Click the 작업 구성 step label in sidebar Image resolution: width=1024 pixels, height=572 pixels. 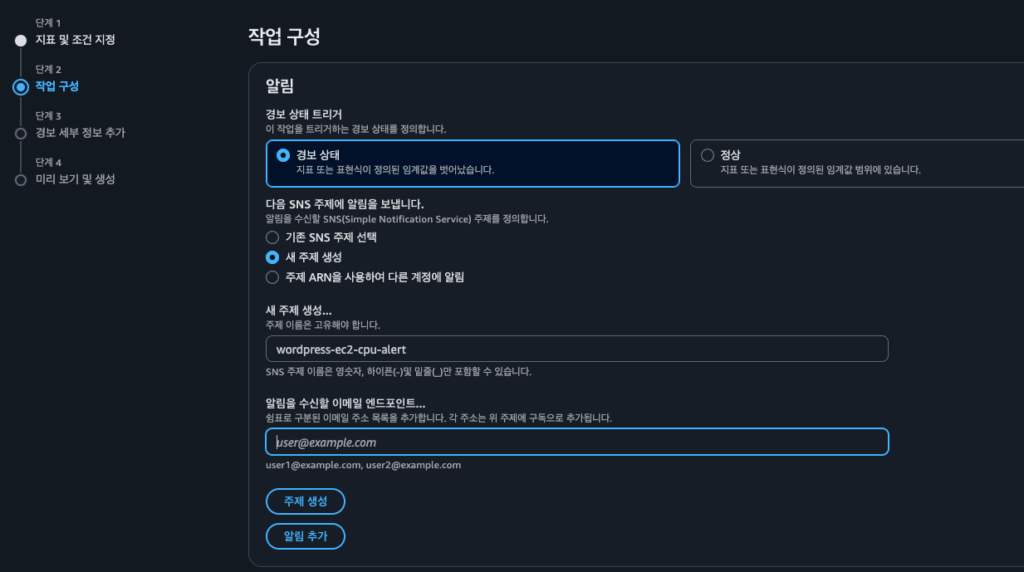pyautogui.click(x=57, y=87)
